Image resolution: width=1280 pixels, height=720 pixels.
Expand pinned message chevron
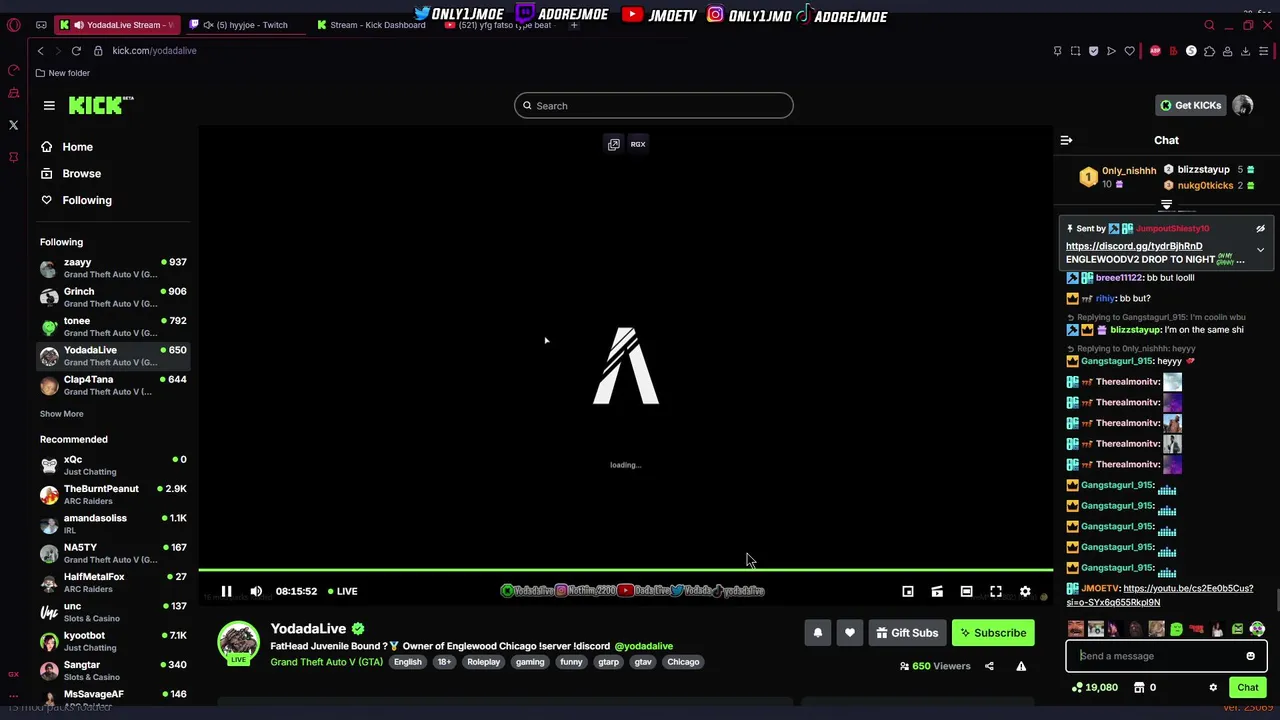click(1260, 250)
